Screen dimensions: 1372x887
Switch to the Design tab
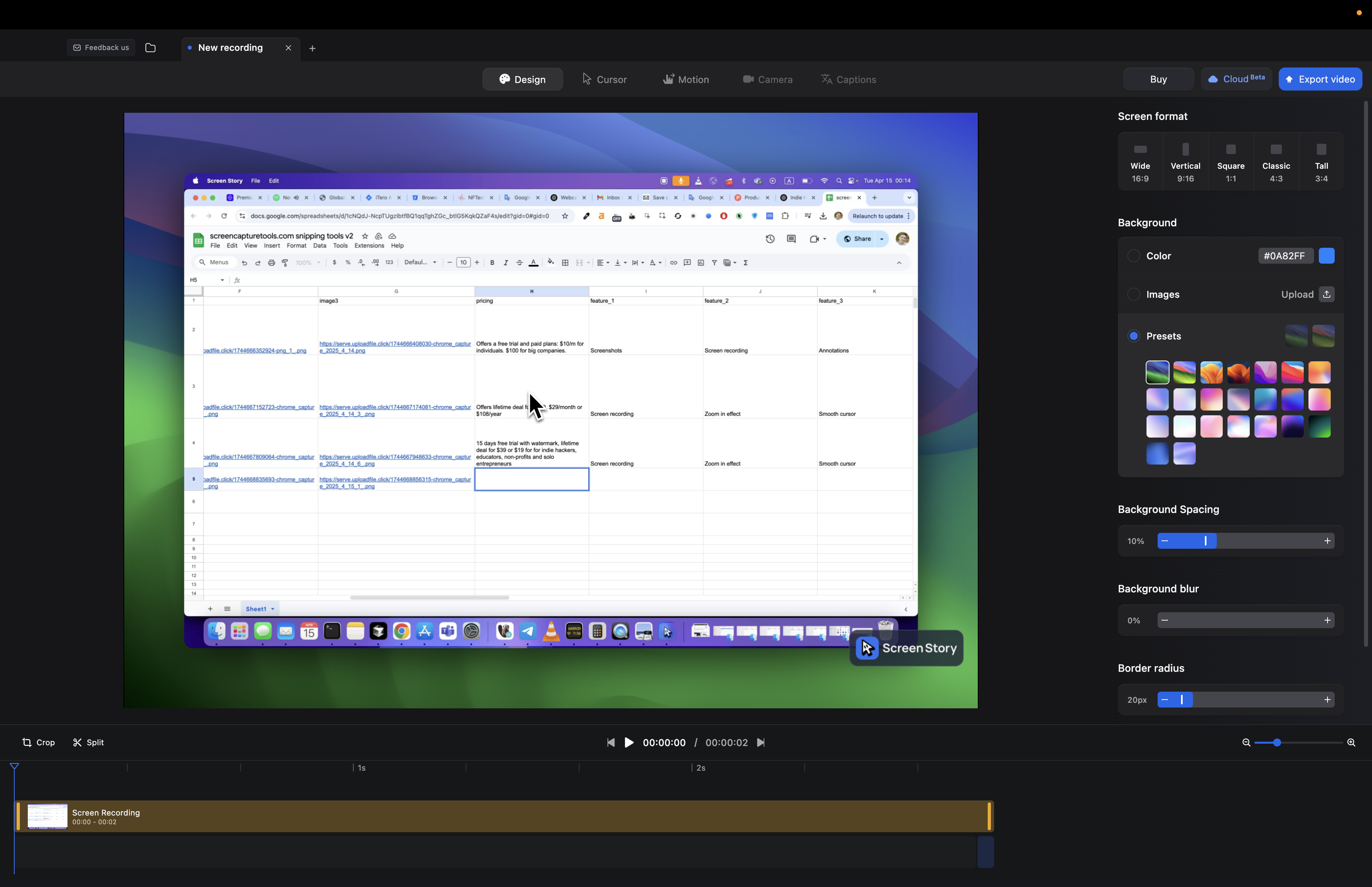[522, 79]
